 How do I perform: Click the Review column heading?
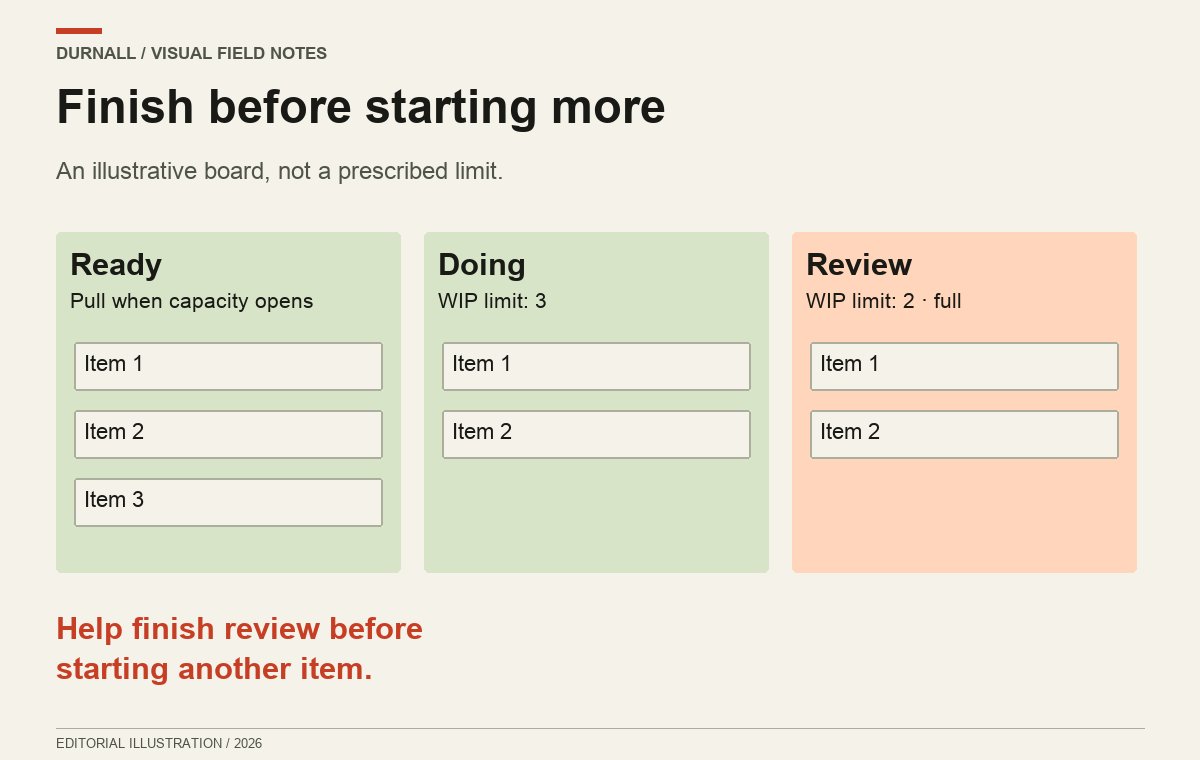pos(859,265)
